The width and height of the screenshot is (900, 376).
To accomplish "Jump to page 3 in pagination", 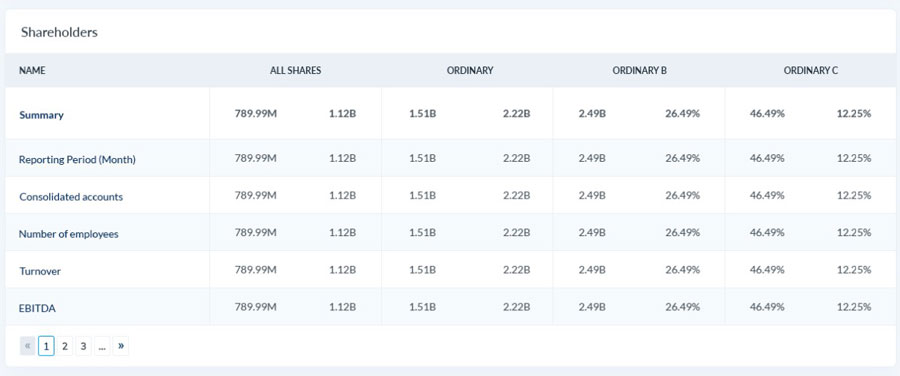I will [83, 346].
